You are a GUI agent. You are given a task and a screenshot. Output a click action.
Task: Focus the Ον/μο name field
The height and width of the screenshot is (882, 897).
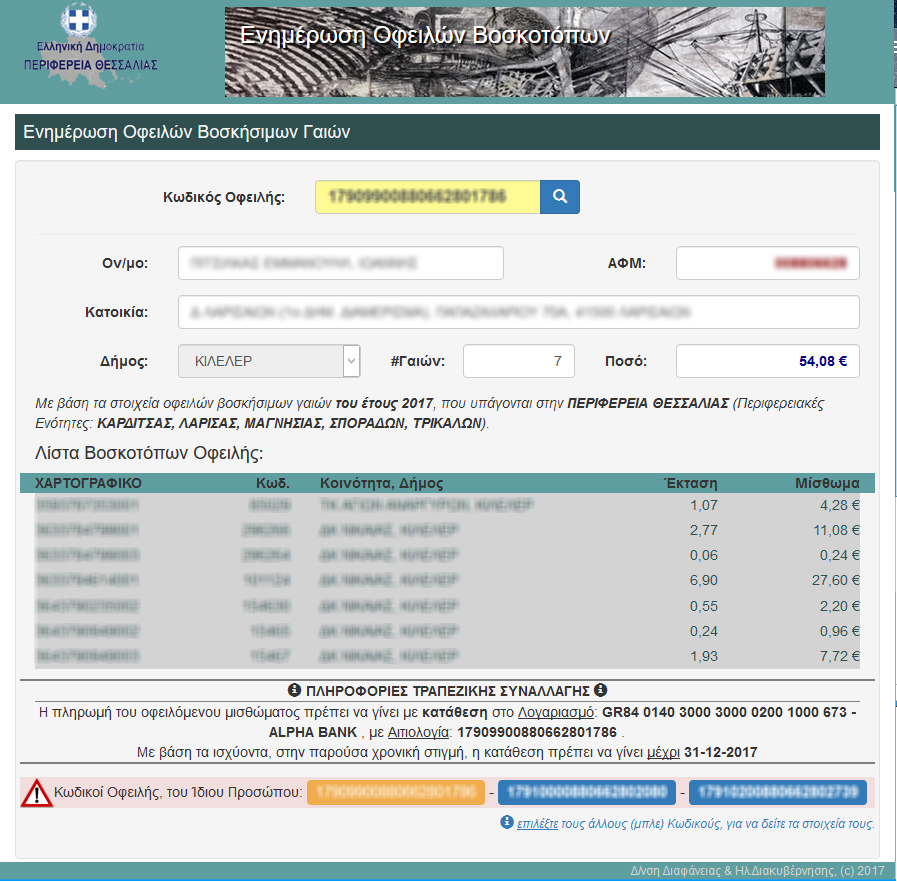[x=340, y=264]
